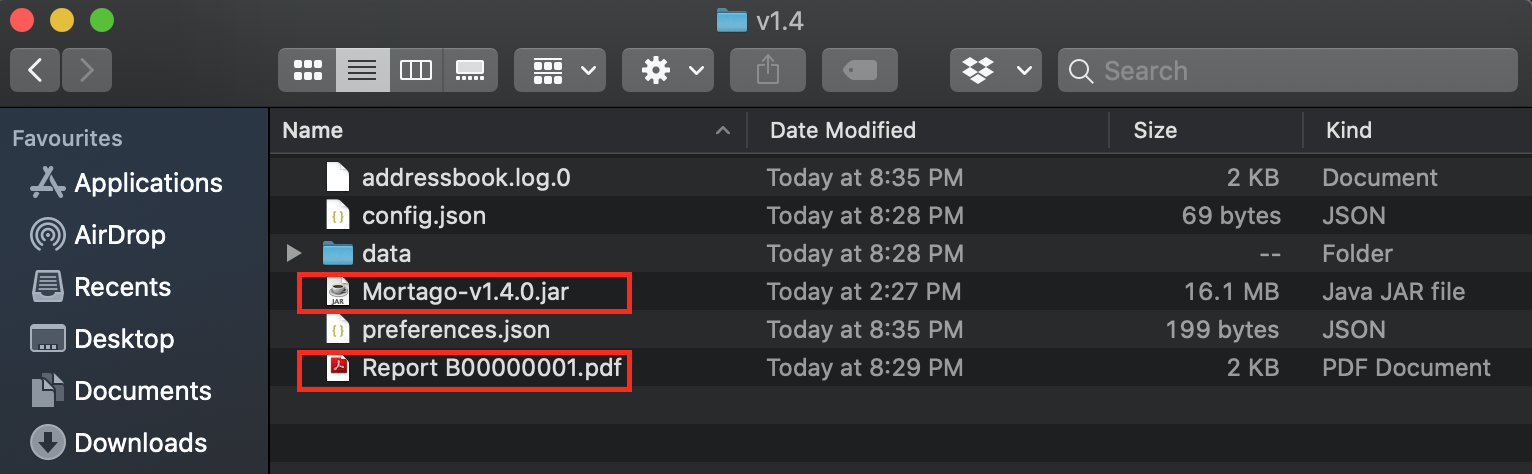The image size is (1532, 474).
Task: Switch to icon view in toolbar
Action: (307, 70)
